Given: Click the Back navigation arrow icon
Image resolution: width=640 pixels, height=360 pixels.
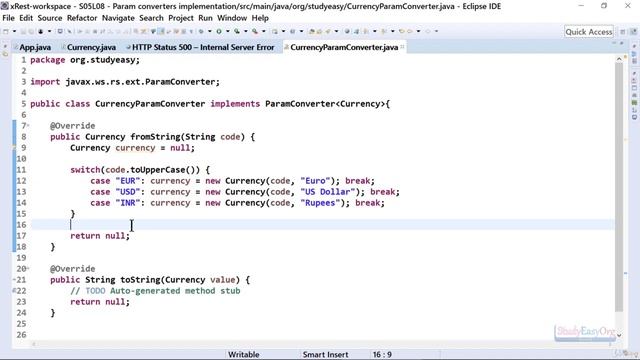Looking at the screenshot, I should [x=410, y=31].
